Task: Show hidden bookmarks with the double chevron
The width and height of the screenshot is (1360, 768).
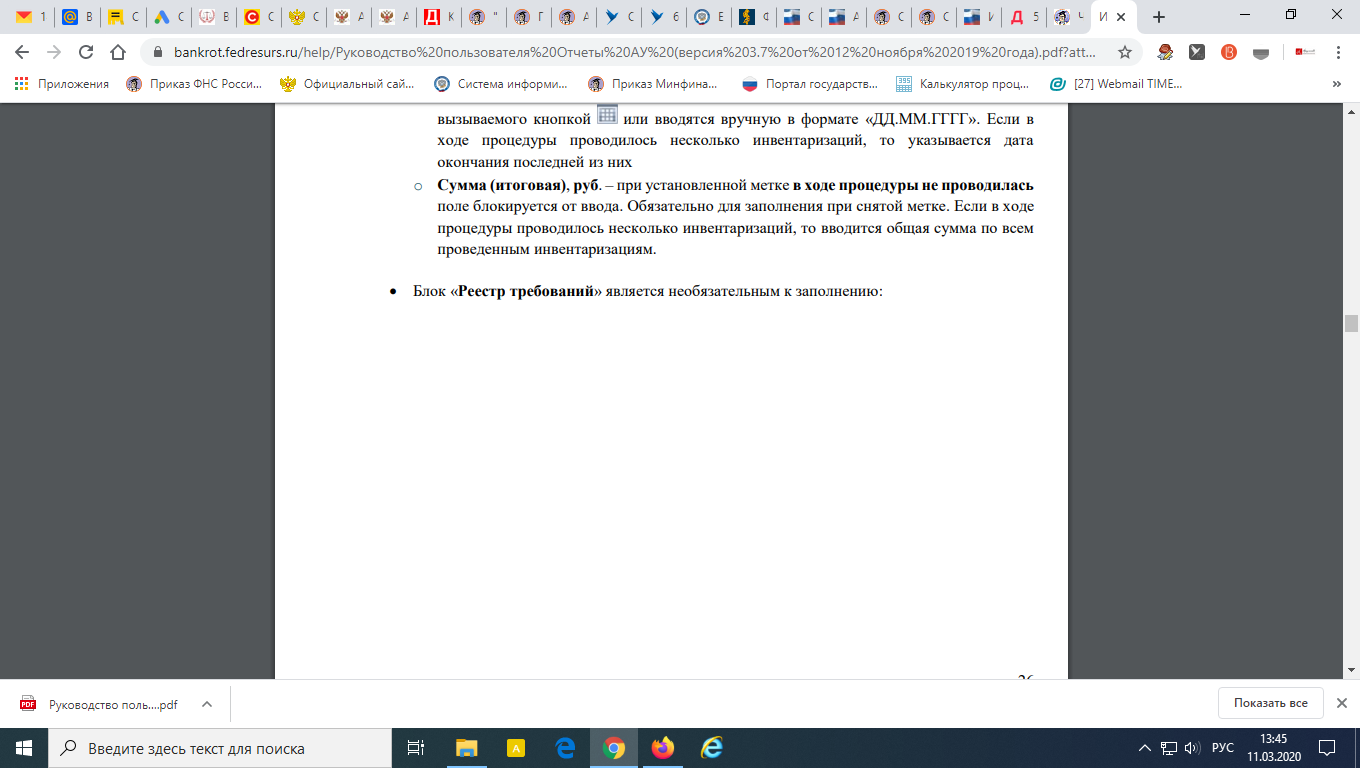Action: (x=1337, y=84)
